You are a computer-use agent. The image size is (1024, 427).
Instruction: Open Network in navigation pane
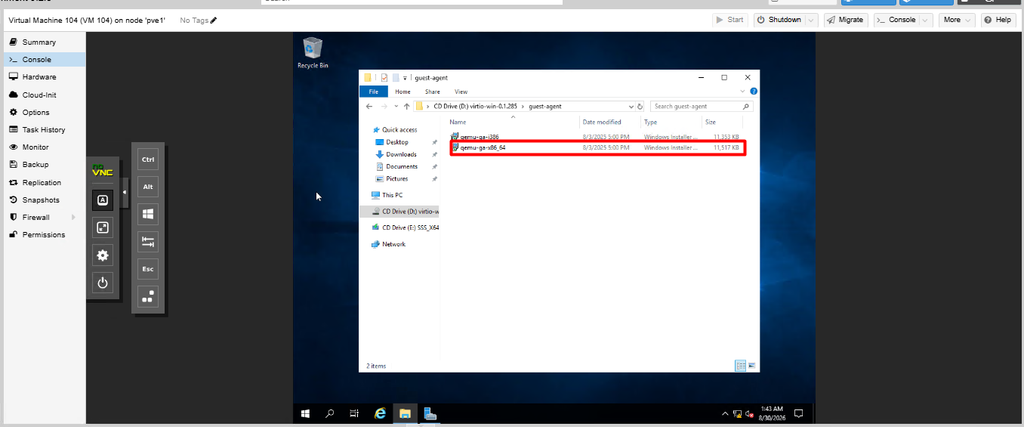click(x=394, y=244)
